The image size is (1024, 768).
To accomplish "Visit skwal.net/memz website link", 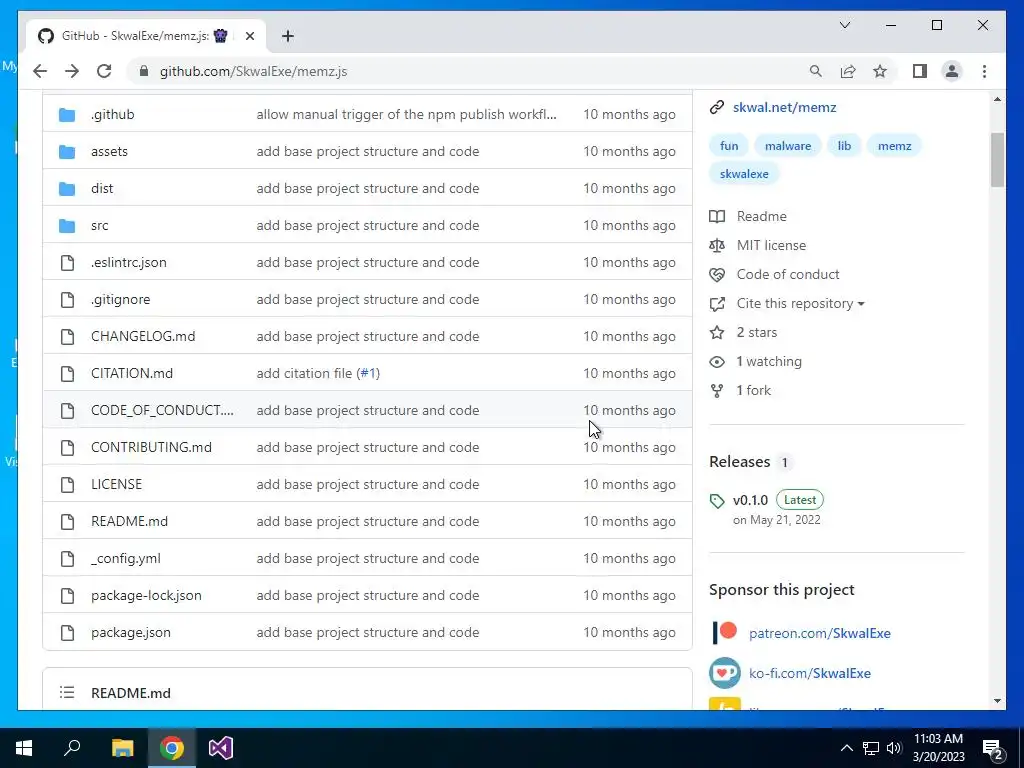I will click(x=784, y=107).
